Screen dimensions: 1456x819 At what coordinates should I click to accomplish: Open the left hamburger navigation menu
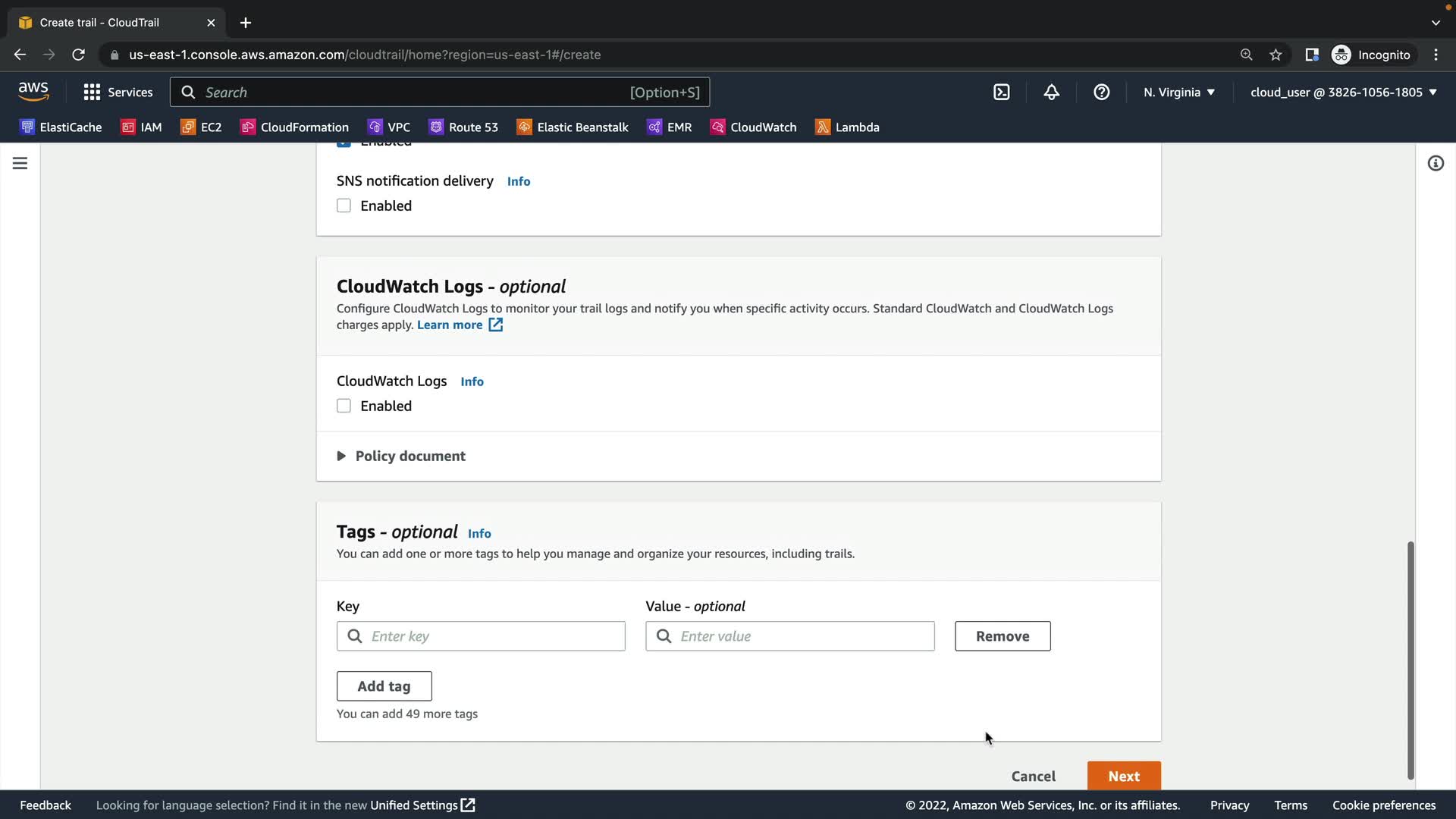pyautogui.click(x=20, y=163)
